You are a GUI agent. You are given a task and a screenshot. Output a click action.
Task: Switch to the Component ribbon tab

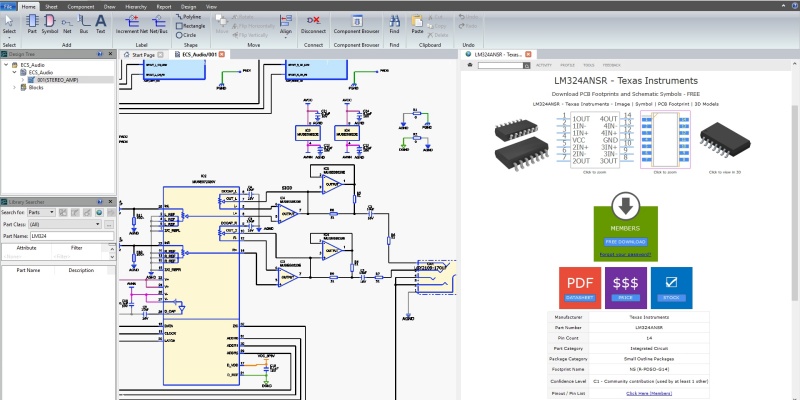(80, 7)
